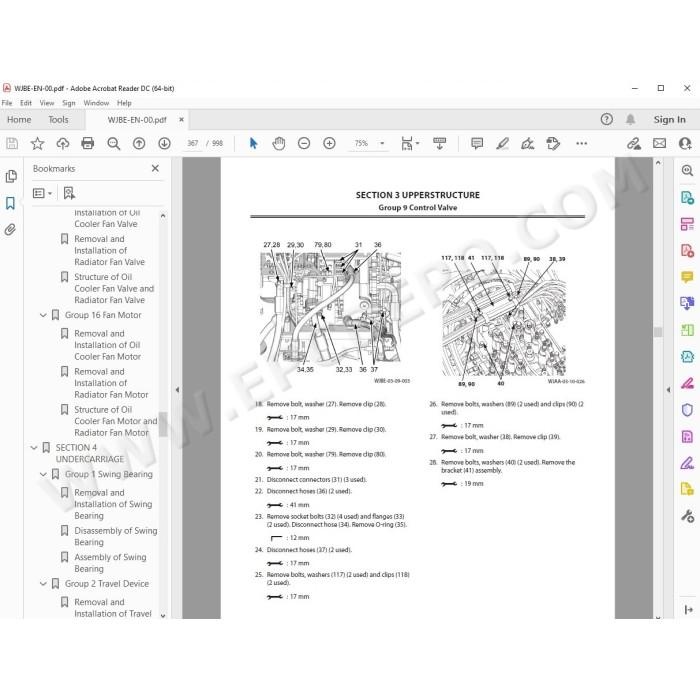Star this file as favorite

[x=37, y=143]
